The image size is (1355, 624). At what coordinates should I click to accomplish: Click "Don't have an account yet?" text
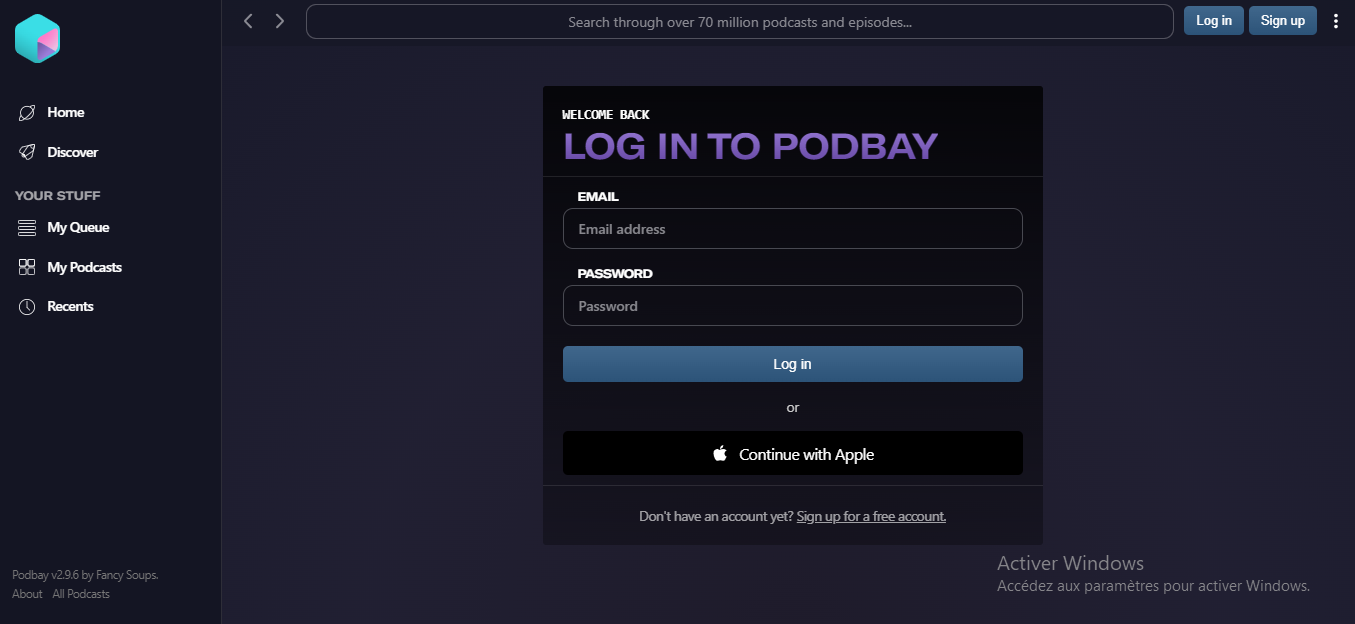tap(716, 517)
